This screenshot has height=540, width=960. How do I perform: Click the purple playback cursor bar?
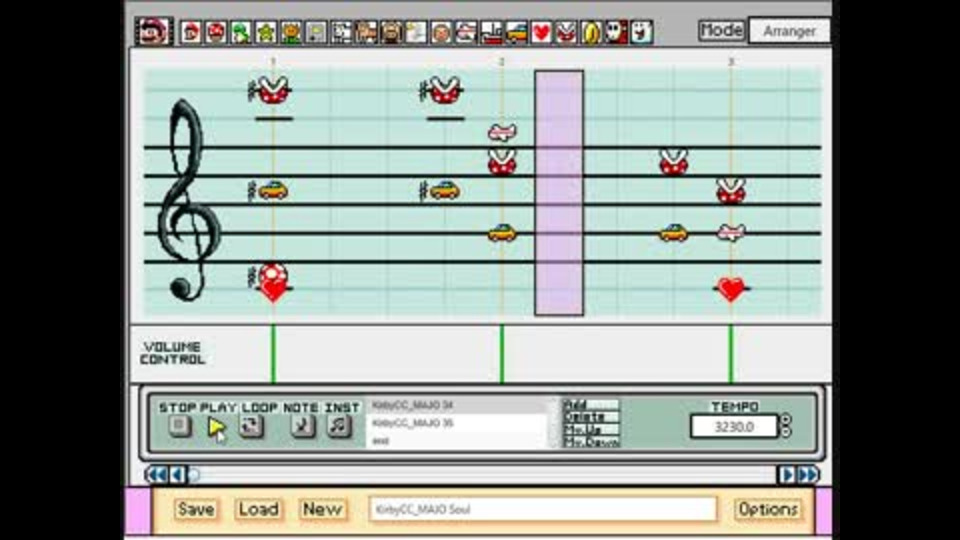point(559,193)
